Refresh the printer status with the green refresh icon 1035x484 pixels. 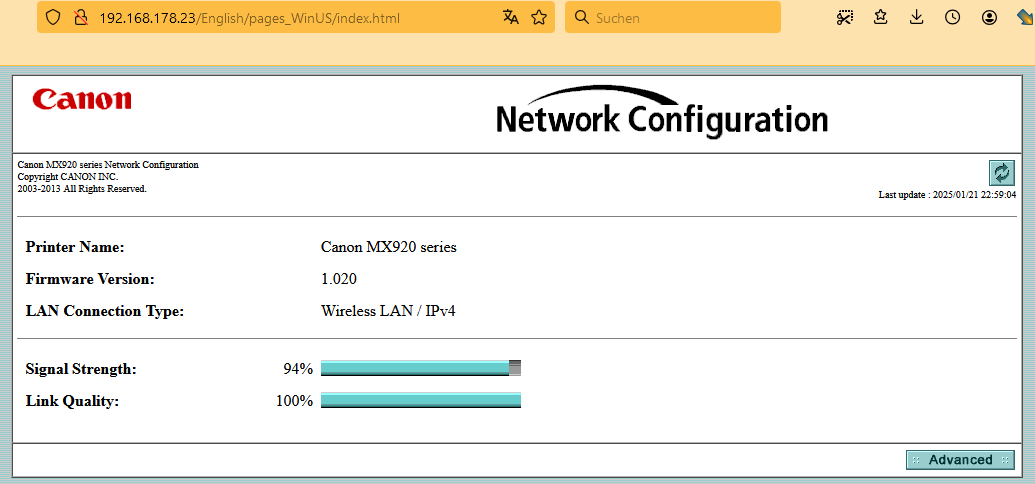[x=1001, y=173]
